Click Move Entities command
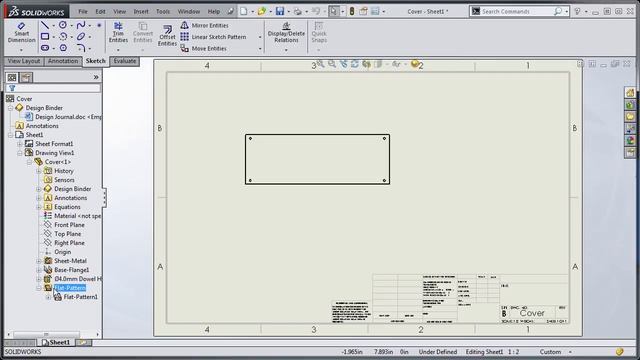The width and height of the screenshot is (640, 360). pos(203,48)
